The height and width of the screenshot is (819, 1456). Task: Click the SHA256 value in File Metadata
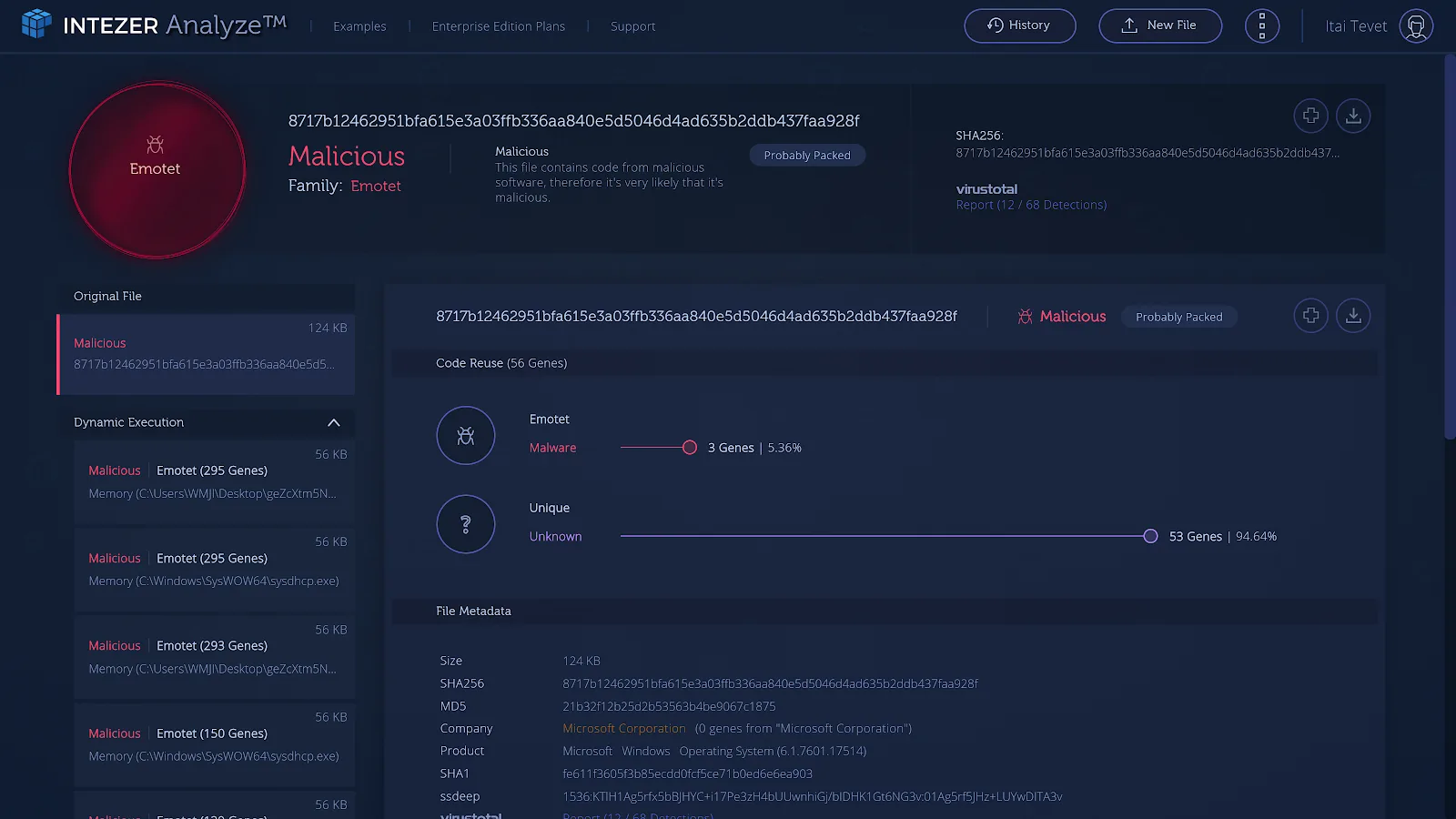770,683
